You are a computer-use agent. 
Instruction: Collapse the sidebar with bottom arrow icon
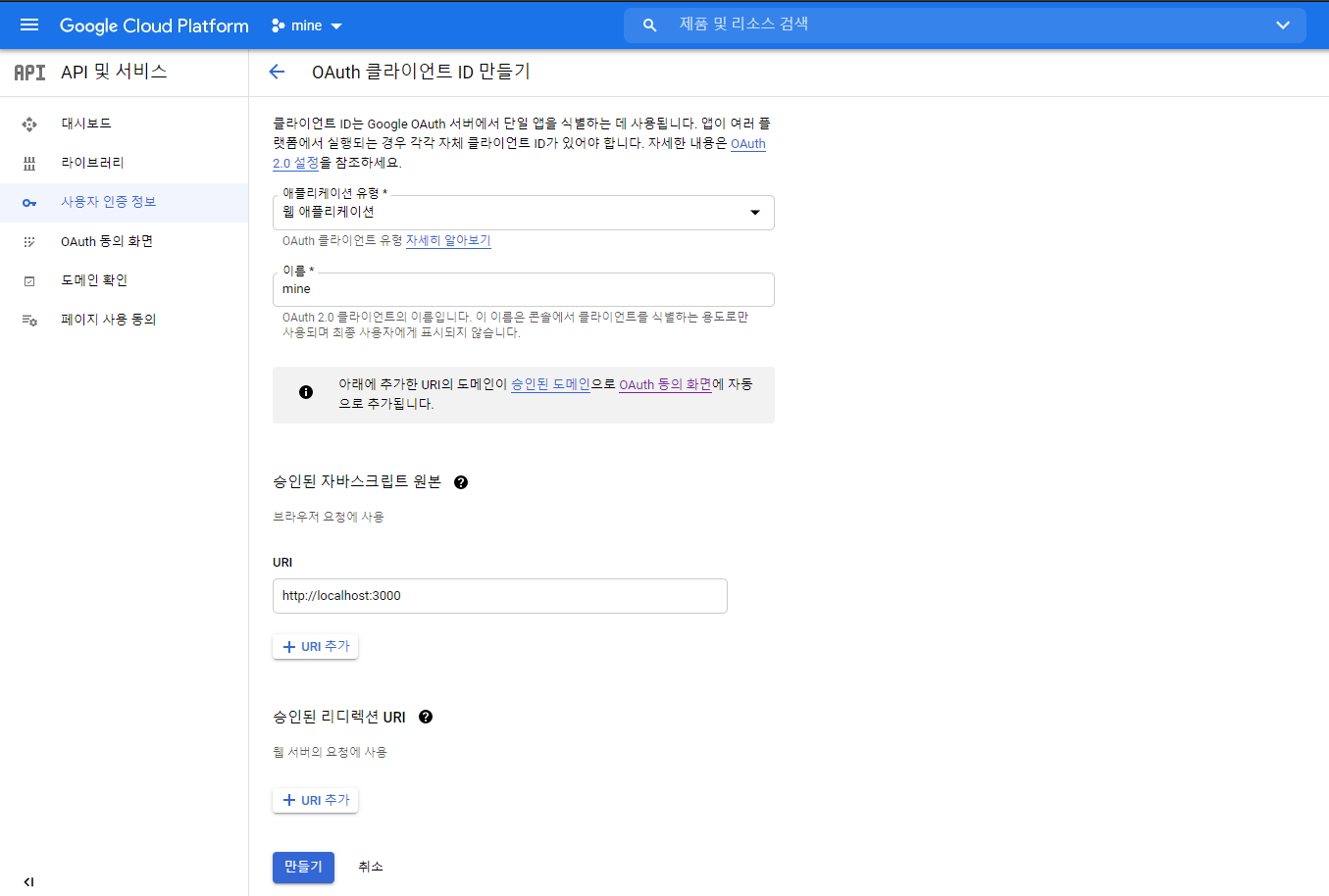(x=28, y=882)
